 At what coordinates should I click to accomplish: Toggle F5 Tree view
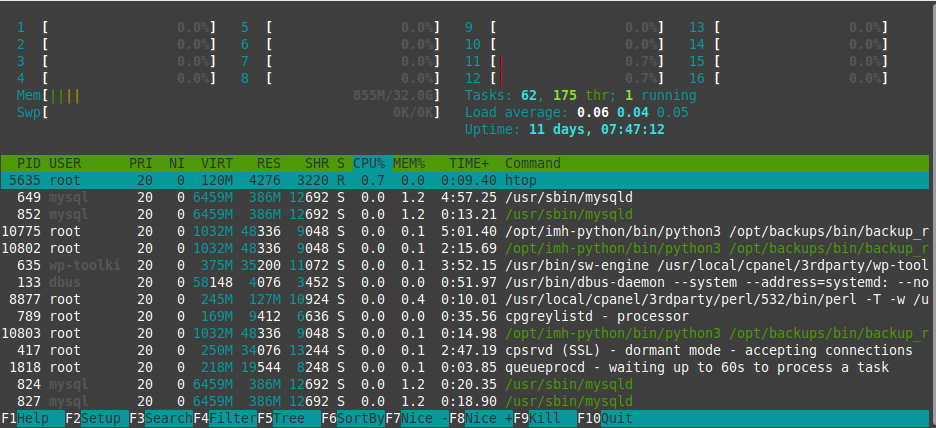pos(289,418)
